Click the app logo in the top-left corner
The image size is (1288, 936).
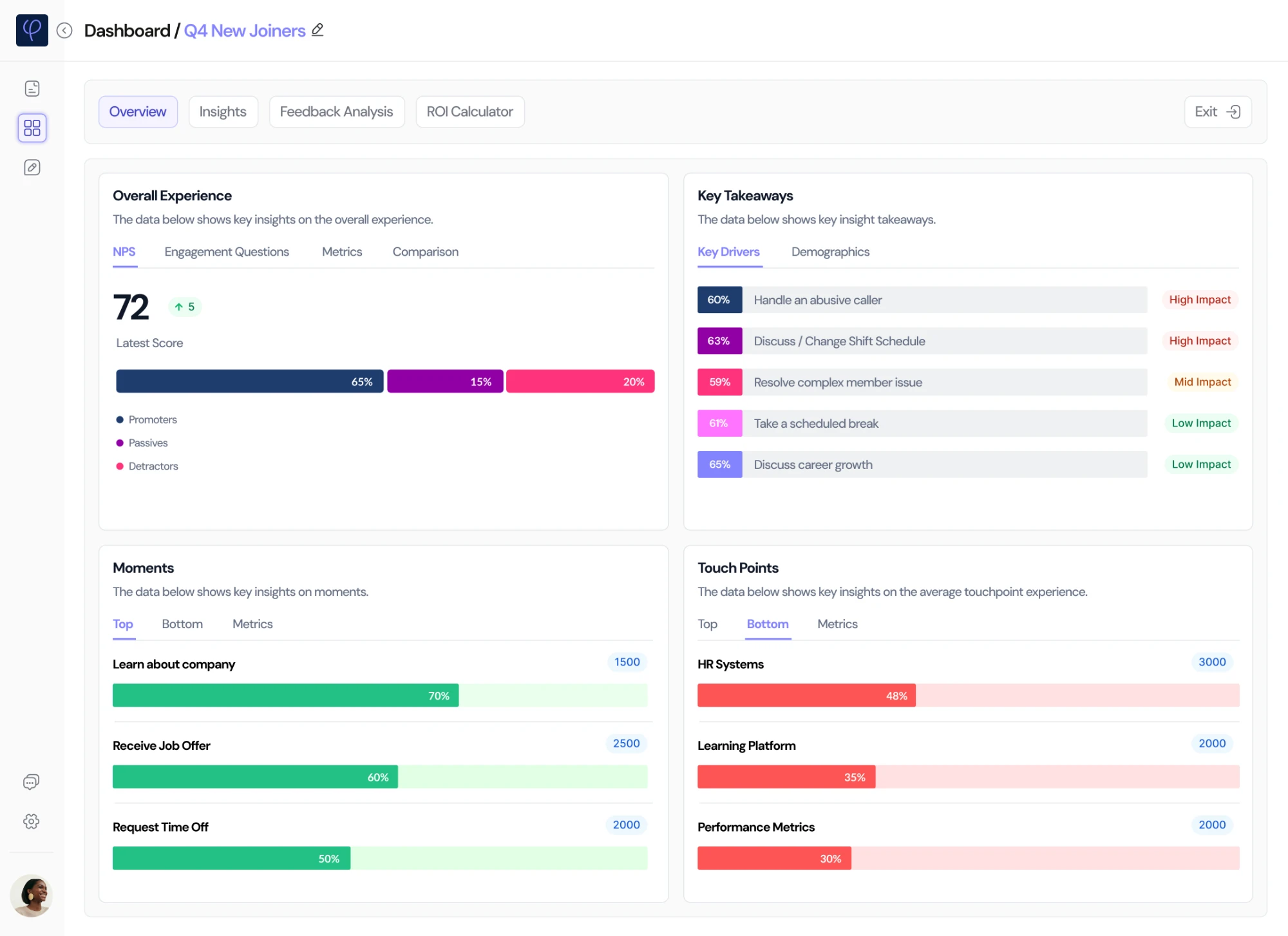point(32,30)
